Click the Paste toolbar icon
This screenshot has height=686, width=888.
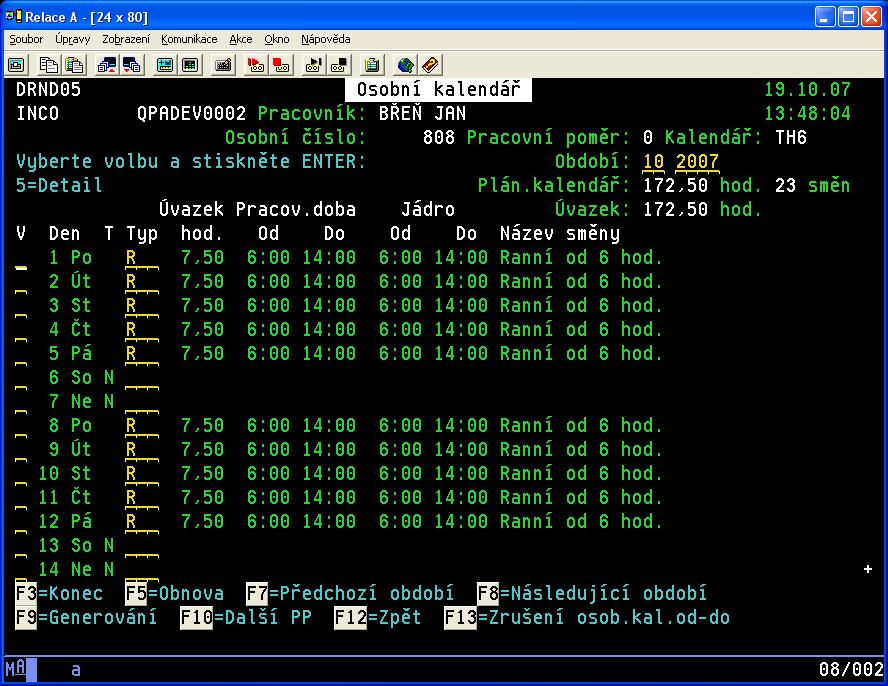coord(74,65)
